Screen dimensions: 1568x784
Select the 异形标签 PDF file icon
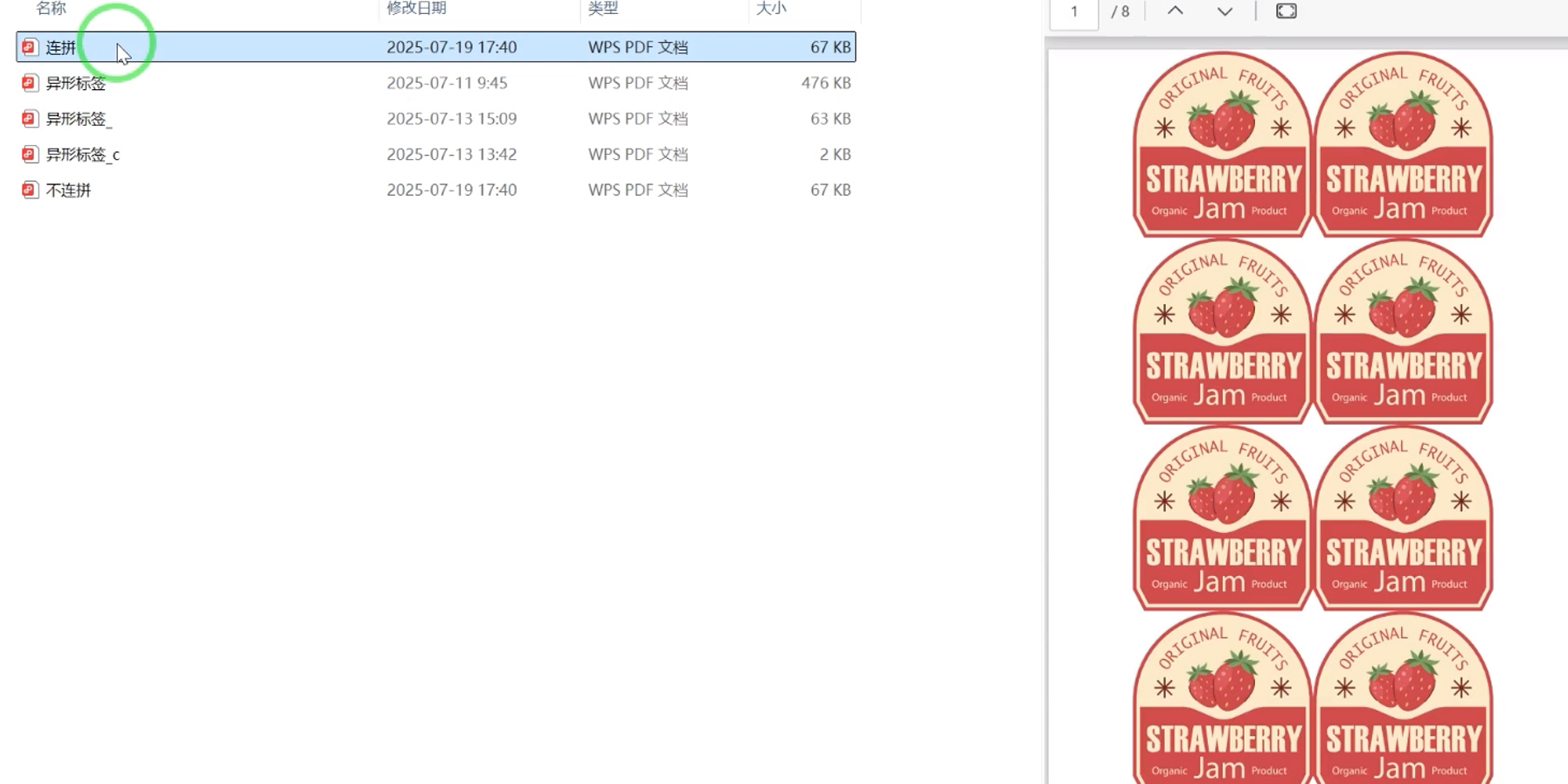30,83
